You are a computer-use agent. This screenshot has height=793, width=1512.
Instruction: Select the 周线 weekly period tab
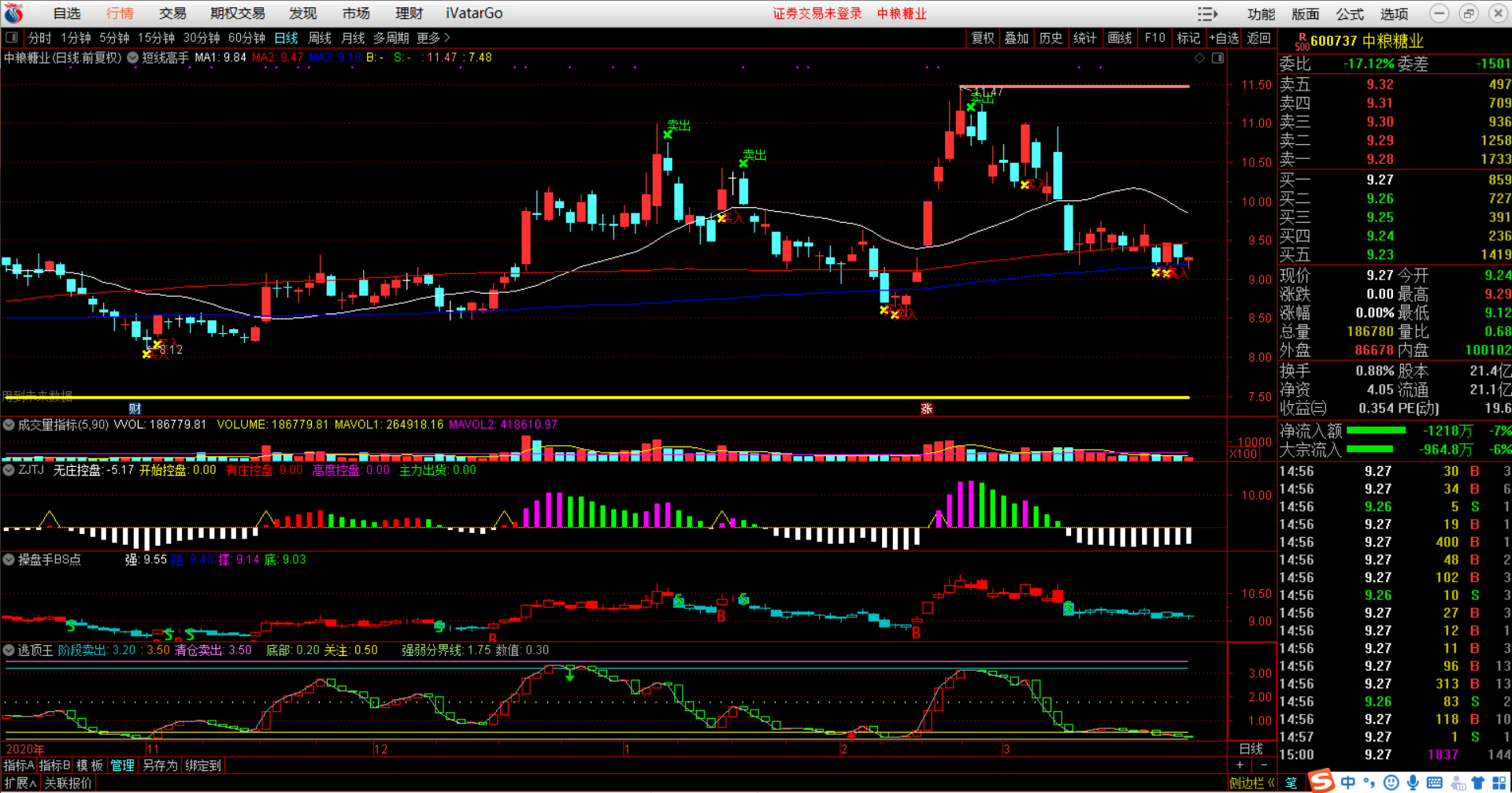point(320,38)
